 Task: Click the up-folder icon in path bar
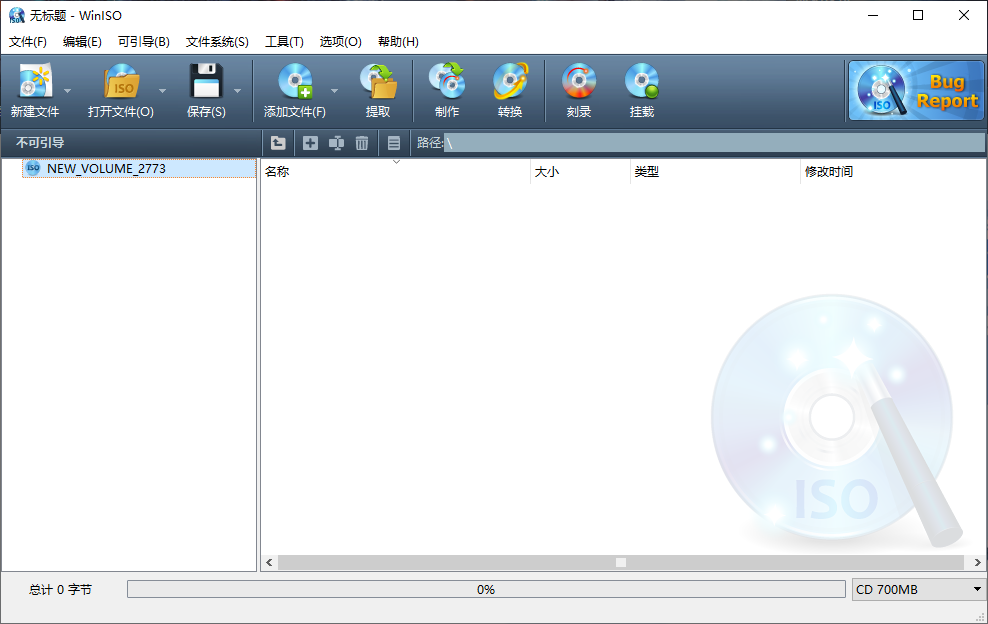[278, 143]
